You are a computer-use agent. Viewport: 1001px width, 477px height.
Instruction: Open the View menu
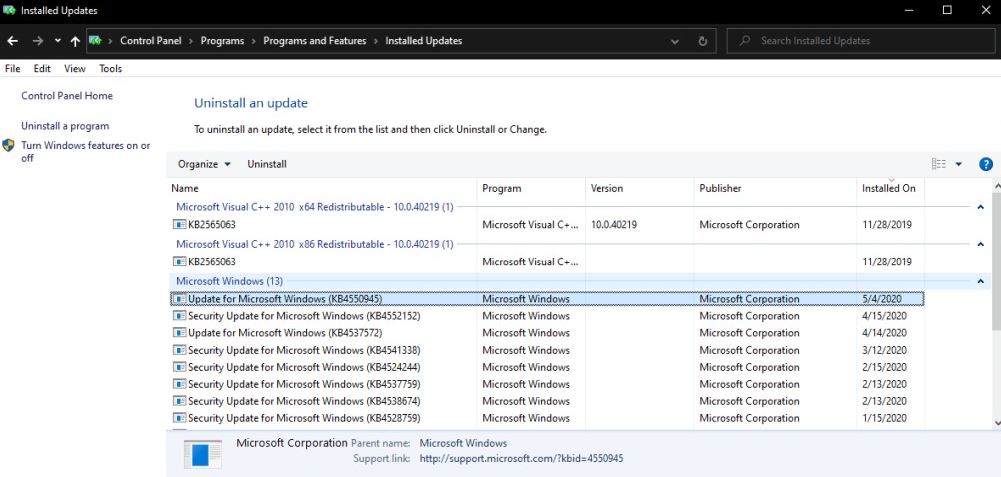75,68
